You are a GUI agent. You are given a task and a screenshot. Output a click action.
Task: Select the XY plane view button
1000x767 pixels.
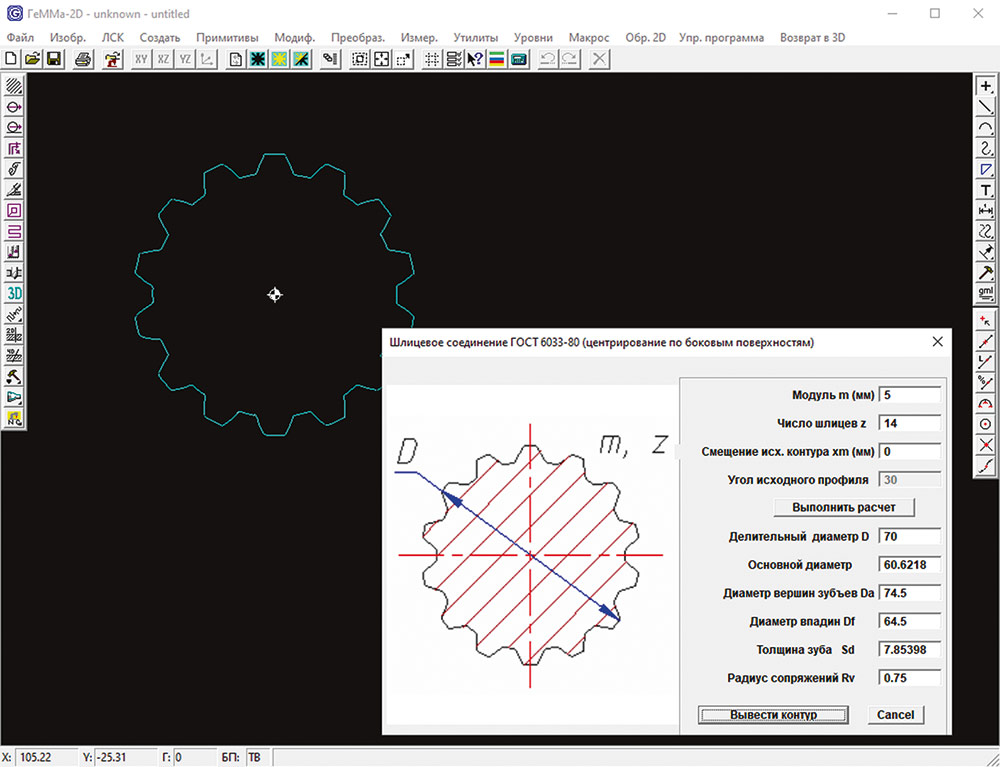click(x=142, y=59)
